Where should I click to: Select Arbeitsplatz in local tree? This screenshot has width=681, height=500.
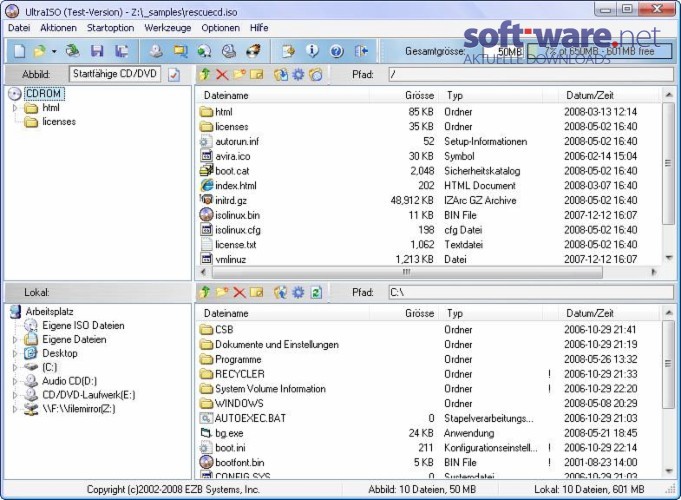[50, 311]
